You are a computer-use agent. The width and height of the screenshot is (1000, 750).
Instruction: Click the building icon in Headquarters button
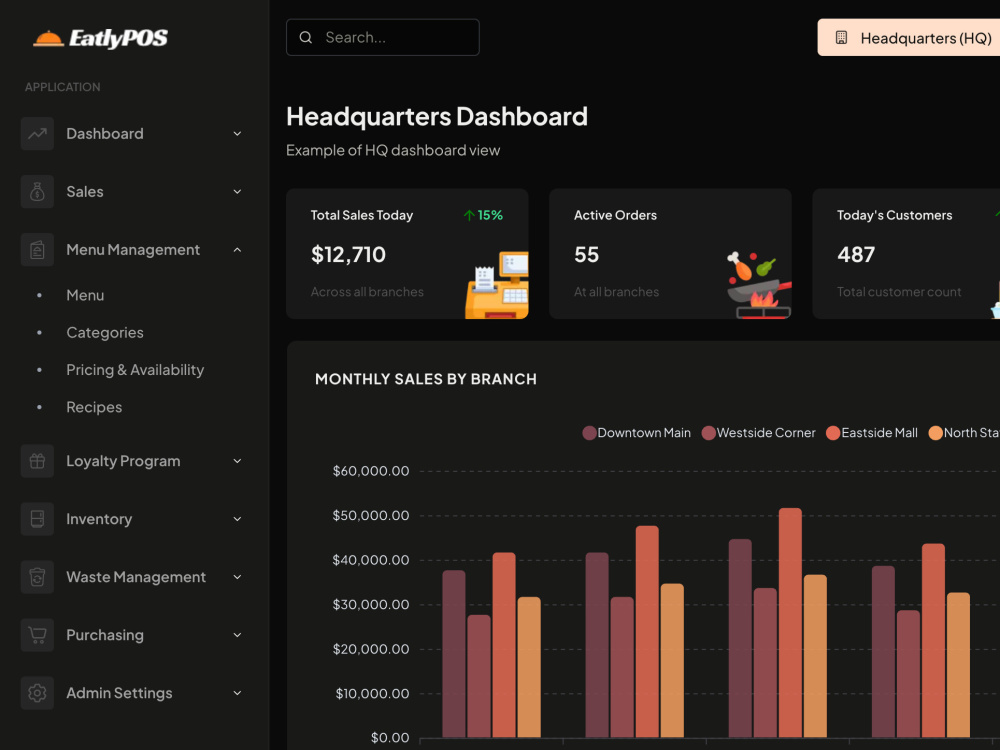tap(841, 38)
